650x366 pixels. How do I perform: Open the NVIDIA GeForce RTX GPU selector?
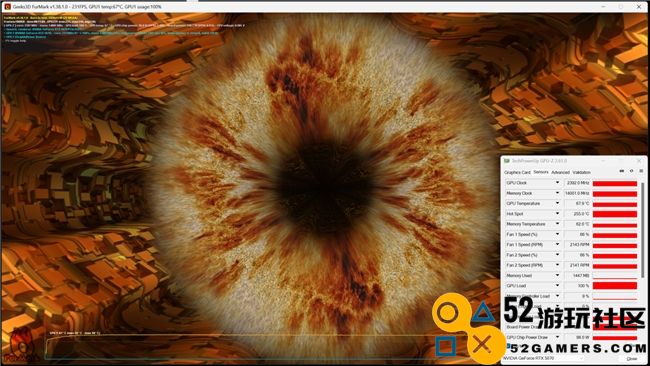(x=544, y=358)
